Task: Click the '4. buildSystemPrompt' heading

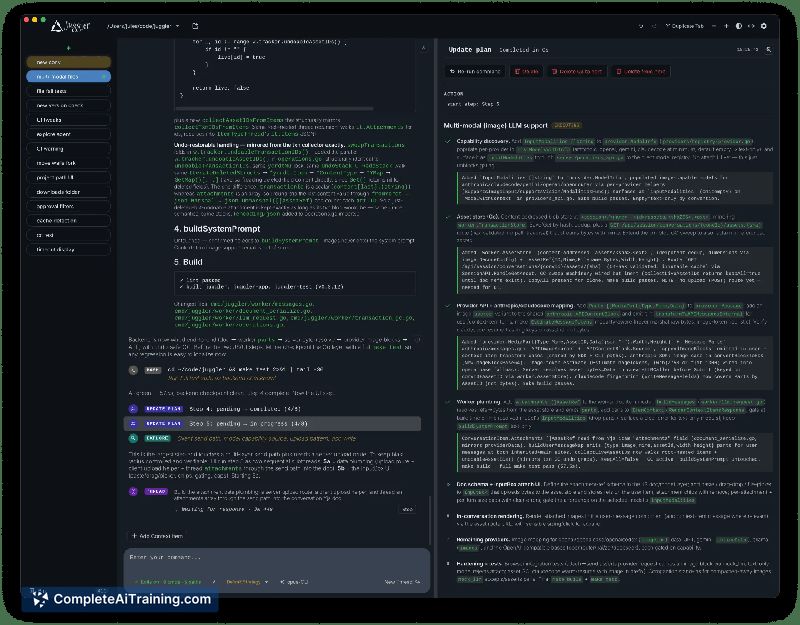Action: point(217,229)
